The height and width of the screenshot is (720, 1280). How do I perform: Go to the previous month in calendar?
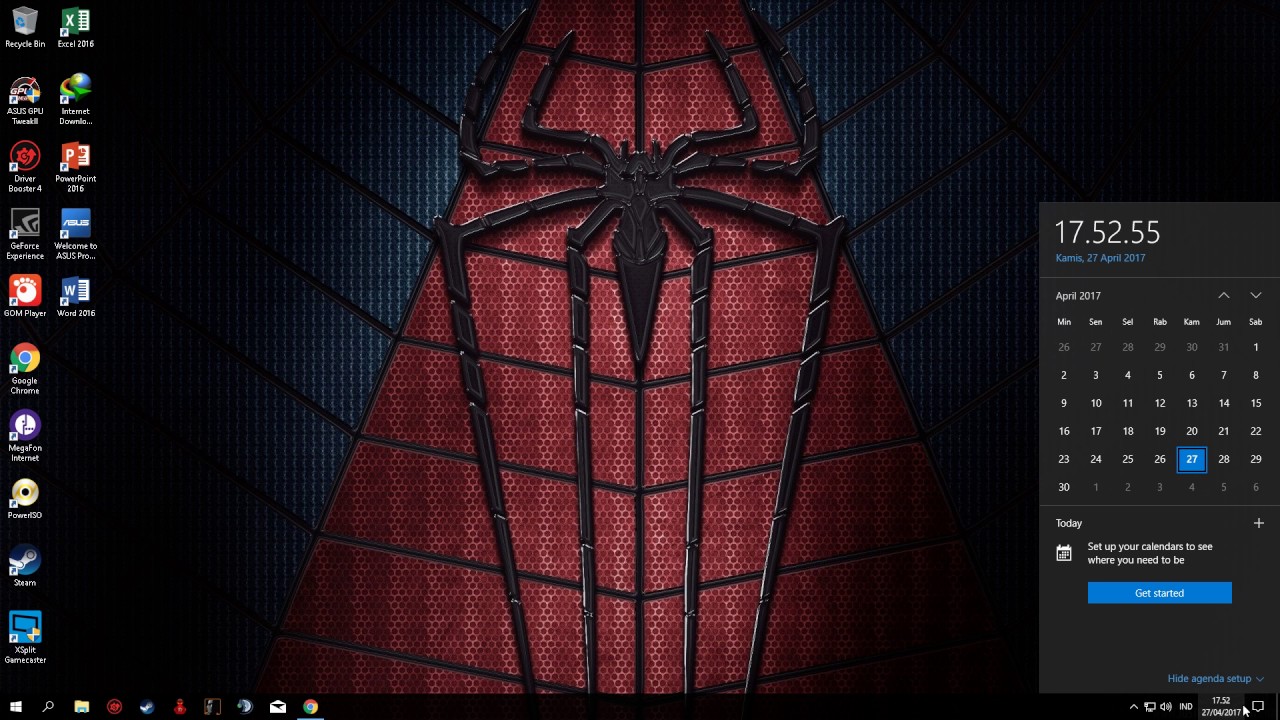pos(1224,296)
